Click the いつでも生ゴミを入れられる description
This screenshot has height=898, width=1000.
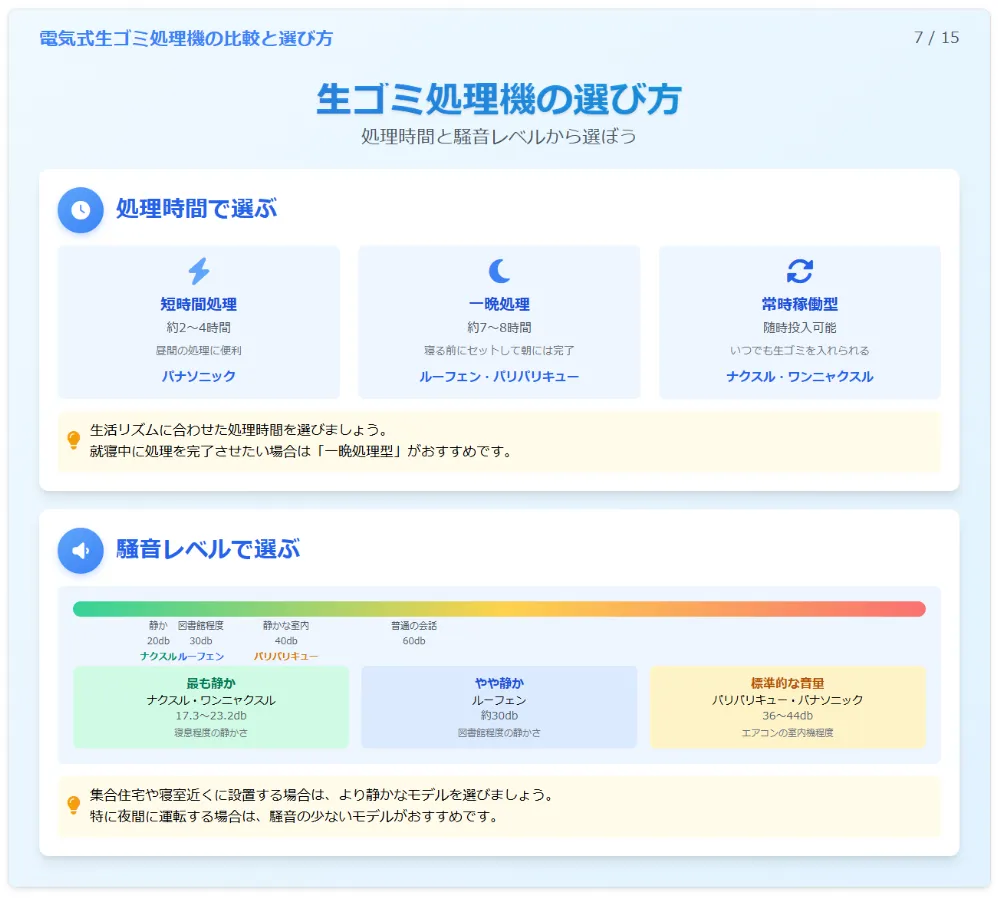pyautogui.click(x=800, y=351)
